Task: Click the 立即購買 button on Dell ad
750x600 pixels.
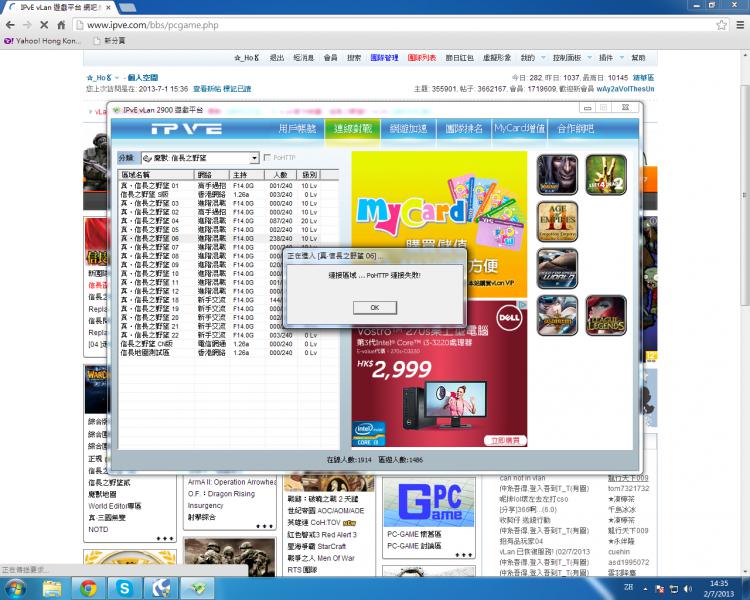Action: tap(505, 440)
